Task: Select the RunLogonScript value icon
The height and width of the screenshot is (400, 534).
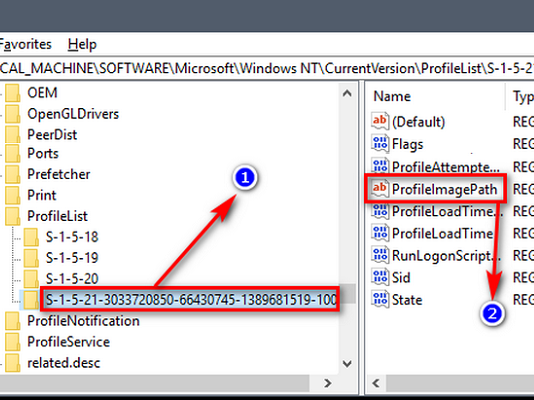Action: (380, 255)
